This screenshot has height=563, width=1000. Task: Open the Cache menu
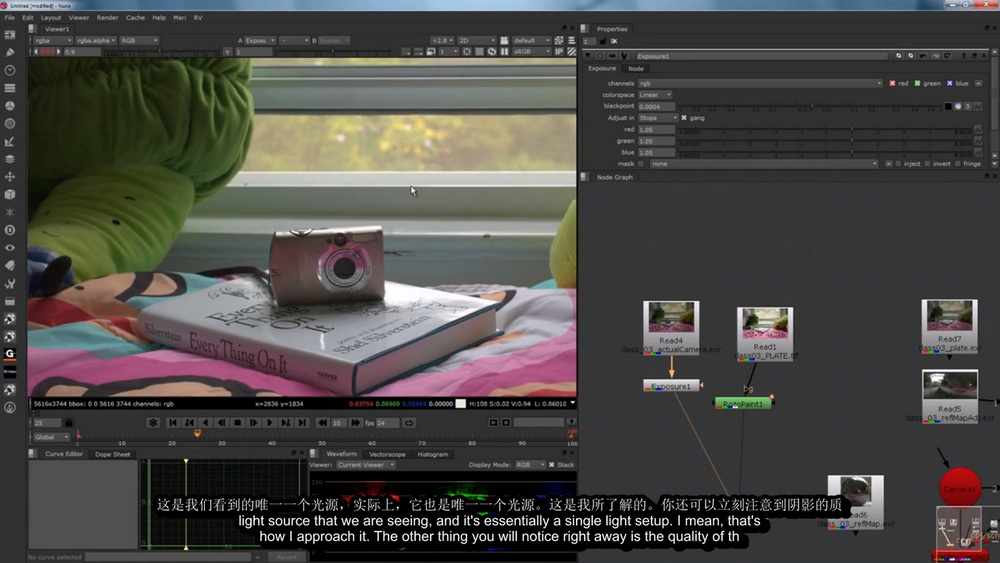135,18
